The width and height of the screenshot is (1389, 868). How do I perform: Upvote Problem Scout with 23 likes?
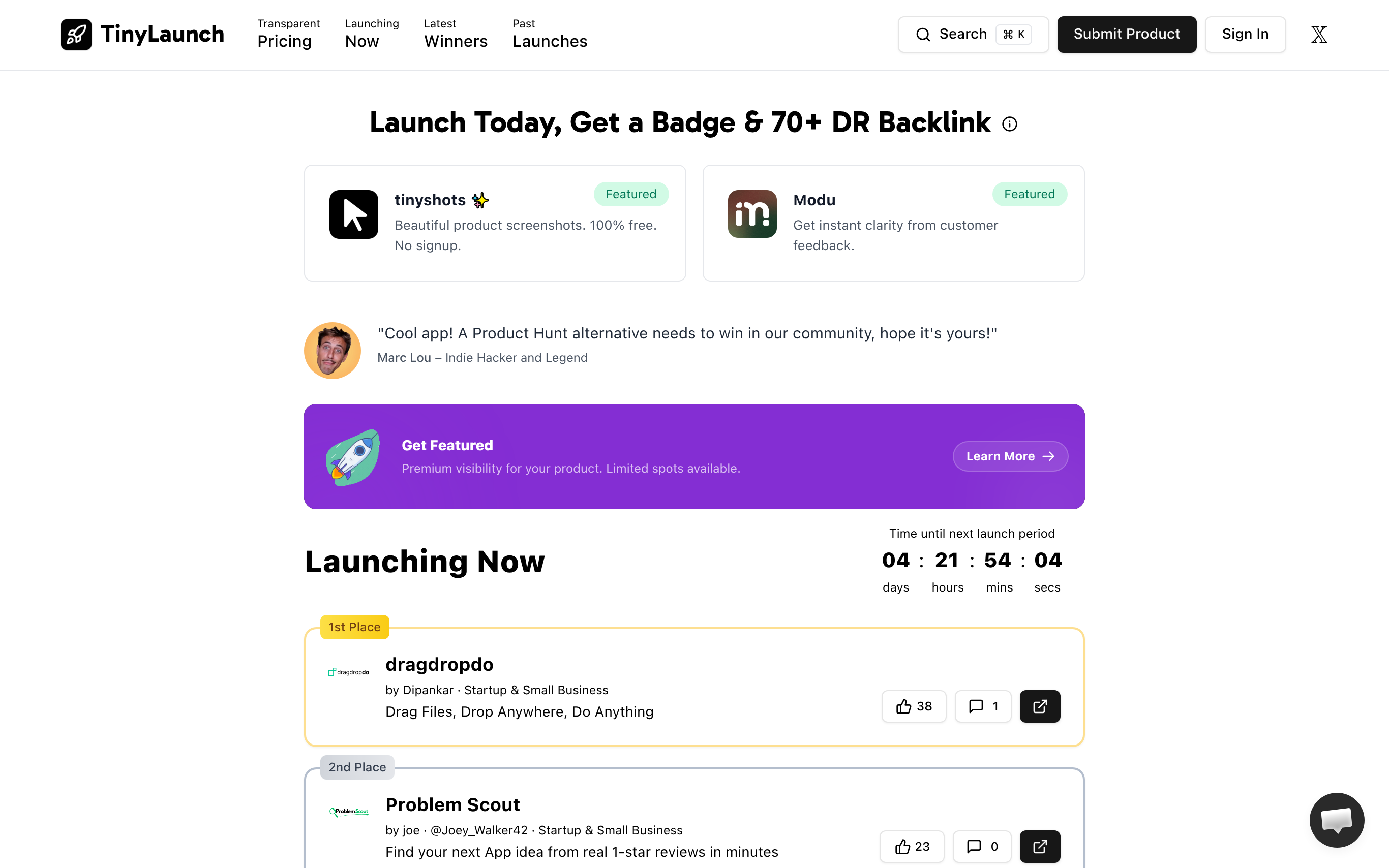(x=912, y=846)
